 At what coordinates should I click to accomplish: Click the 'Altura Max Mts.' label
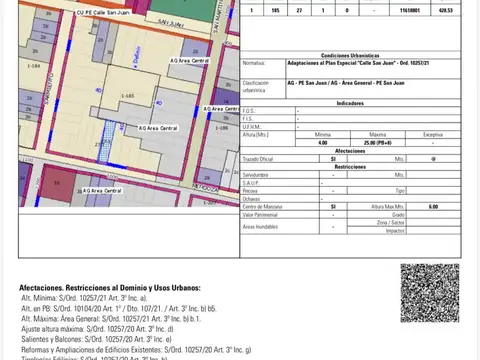point(388,207)
